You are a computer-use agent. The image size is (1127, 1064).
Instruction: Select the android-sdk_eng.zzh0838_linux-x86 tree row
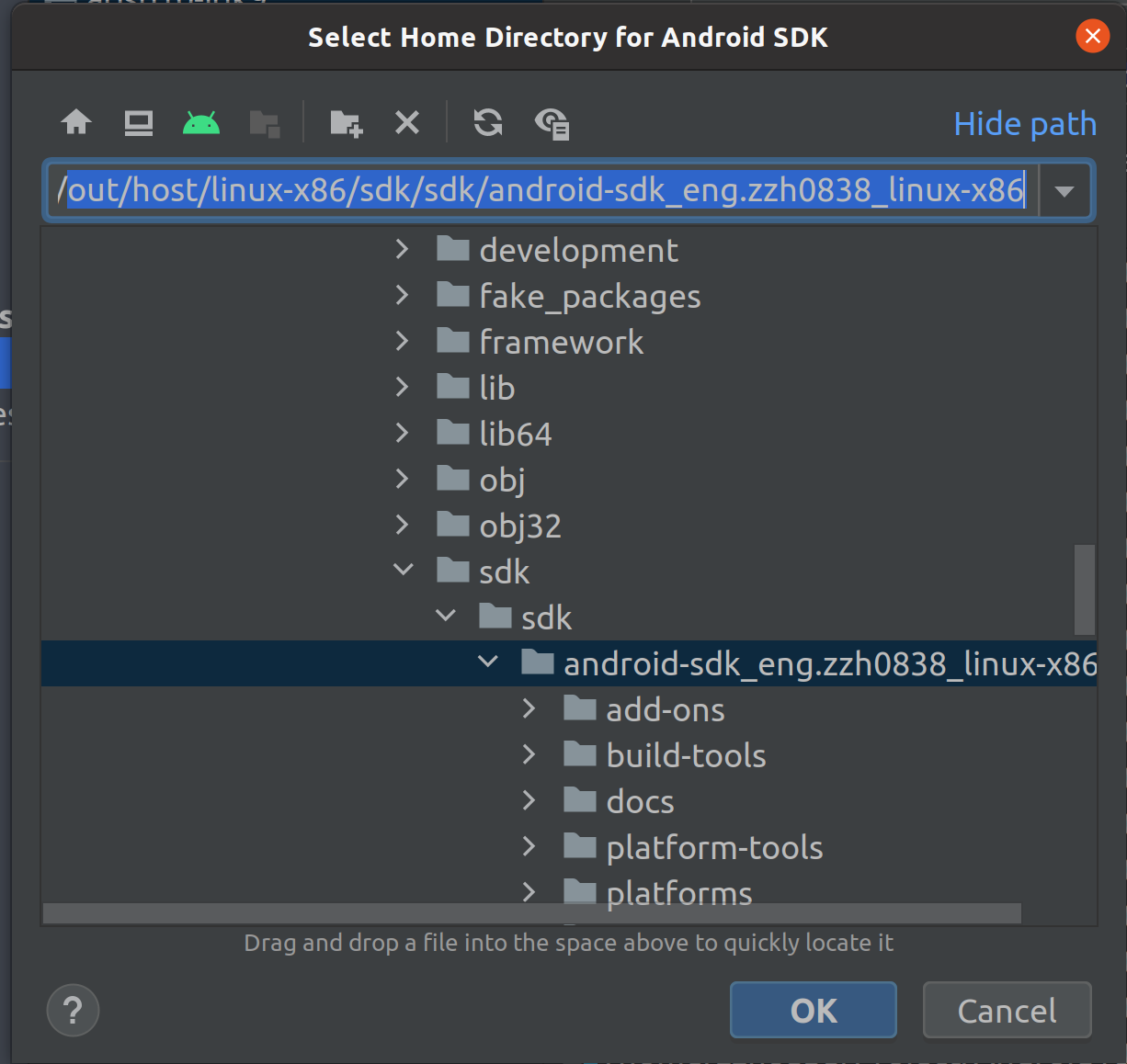[x=568, y=663]
